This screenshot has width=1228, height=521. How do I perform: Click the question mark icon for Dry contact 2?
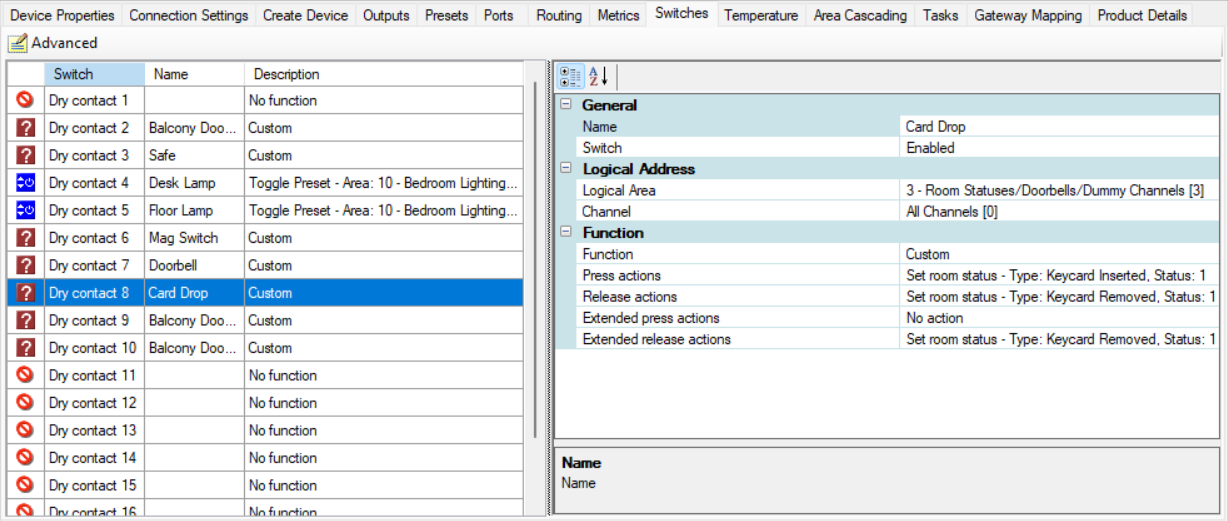point(26,128)
